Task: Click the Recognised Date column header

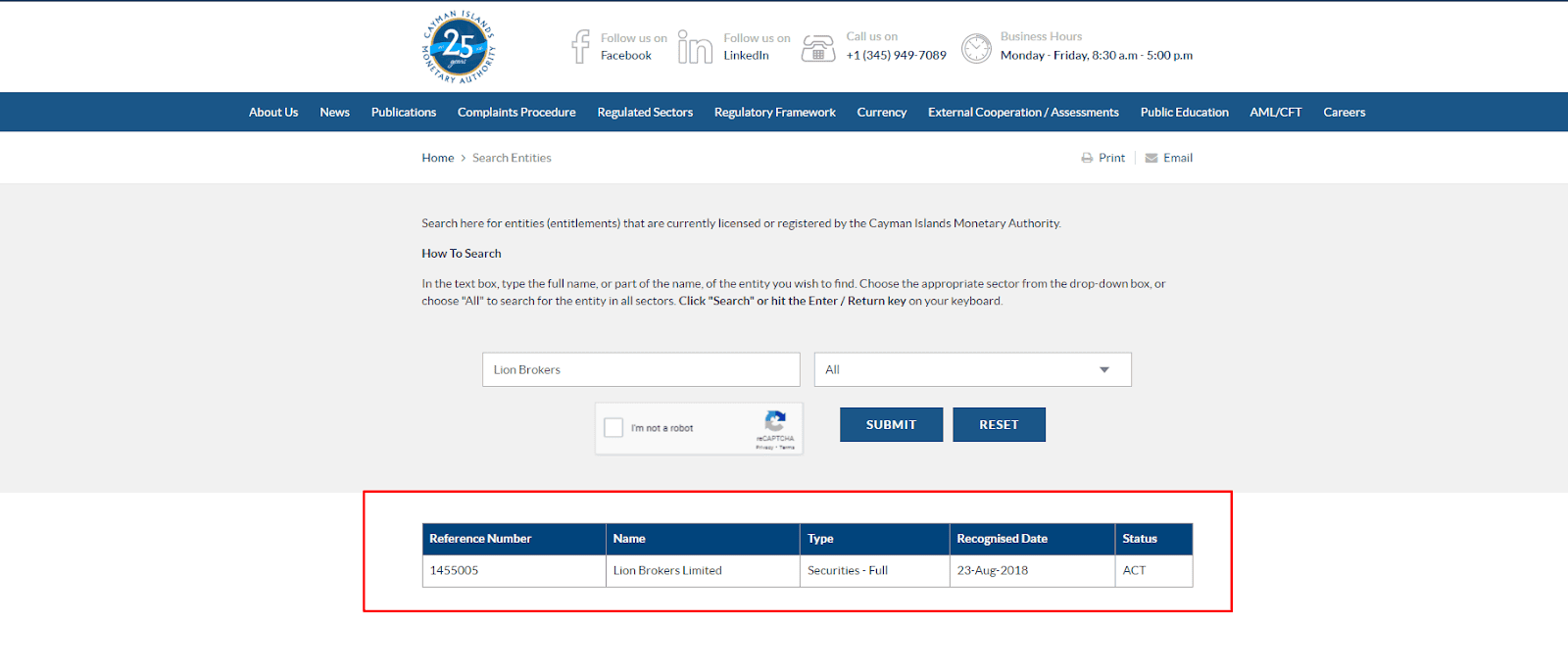Action: (1033, 539)
